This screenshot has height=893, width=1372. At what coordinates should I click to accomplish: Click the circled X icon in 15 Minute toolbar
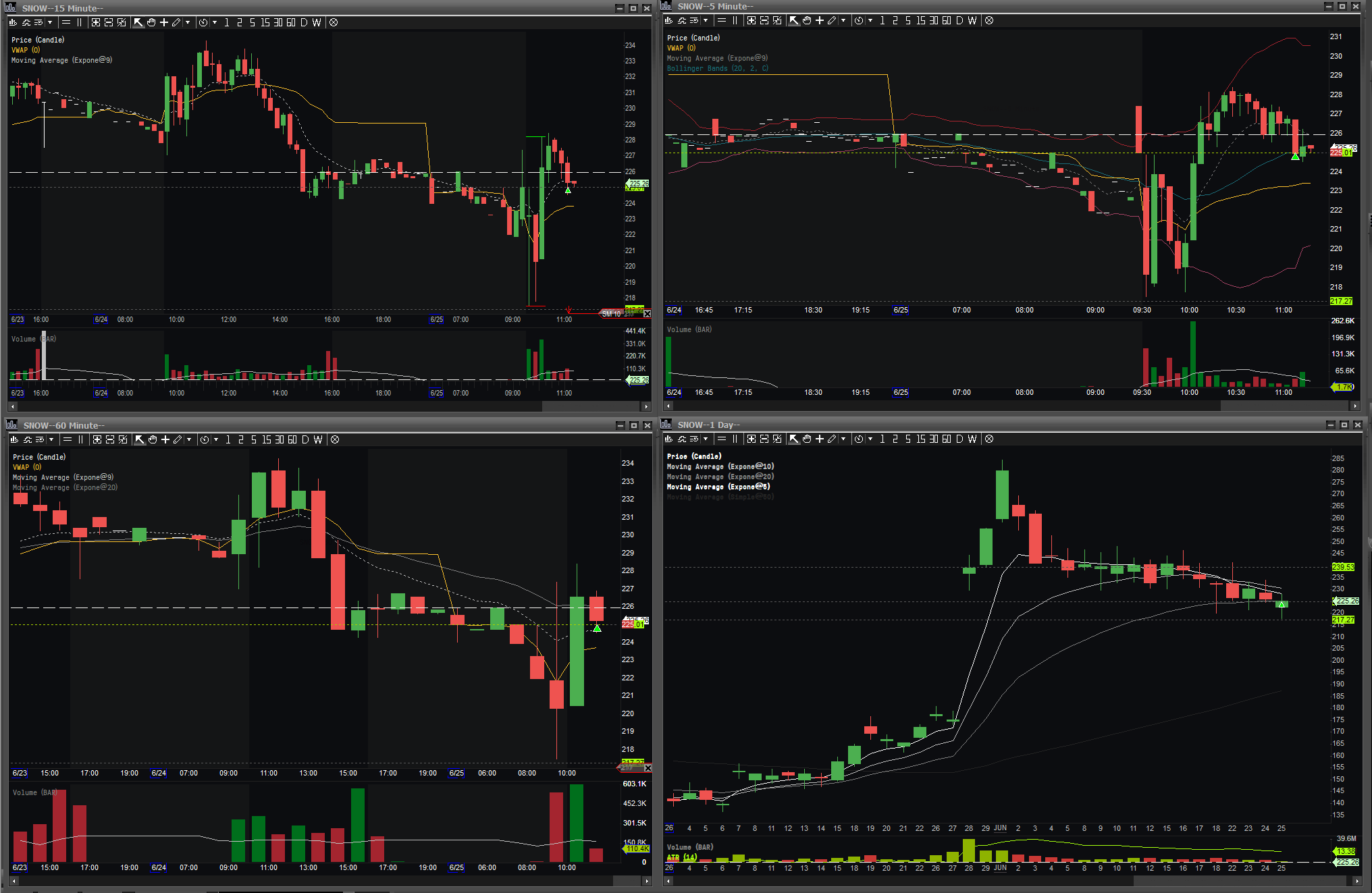[334, 22]
